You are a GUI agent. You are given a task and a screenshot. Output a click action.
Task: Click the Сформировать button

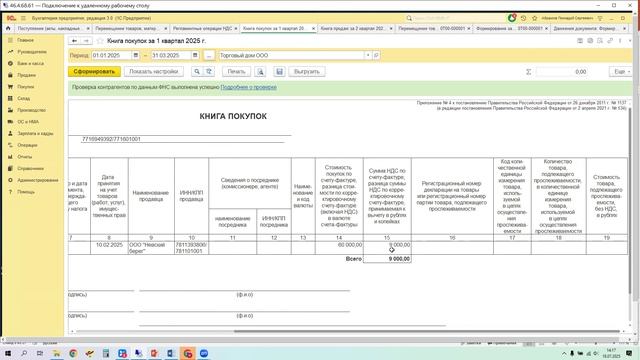tap(94, 71)
